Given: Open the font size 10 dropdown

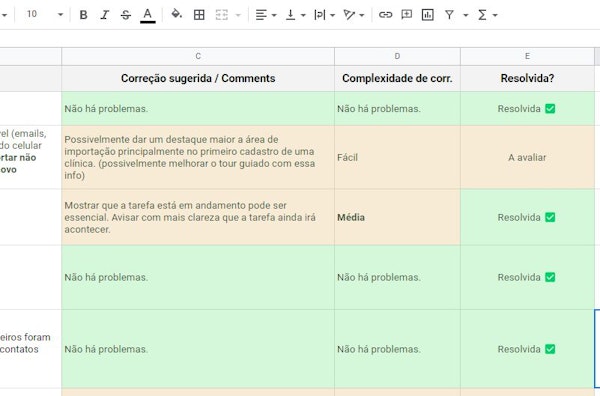Looking at the screenshot, I should [x=45, y=15].
